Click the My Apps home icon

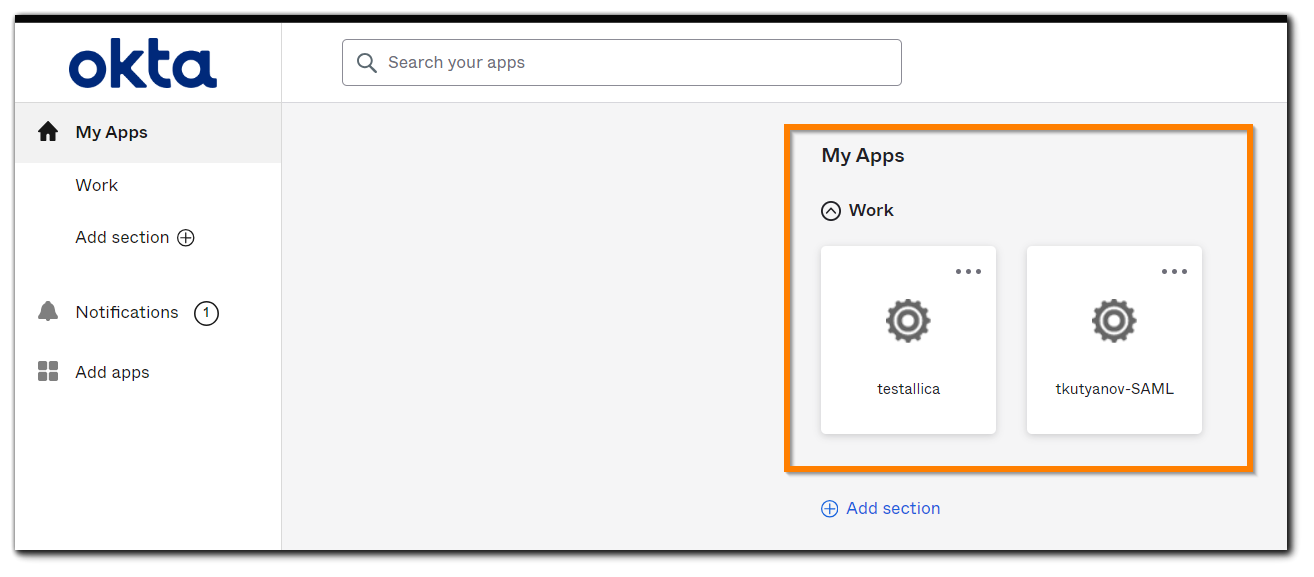(48, 132)
